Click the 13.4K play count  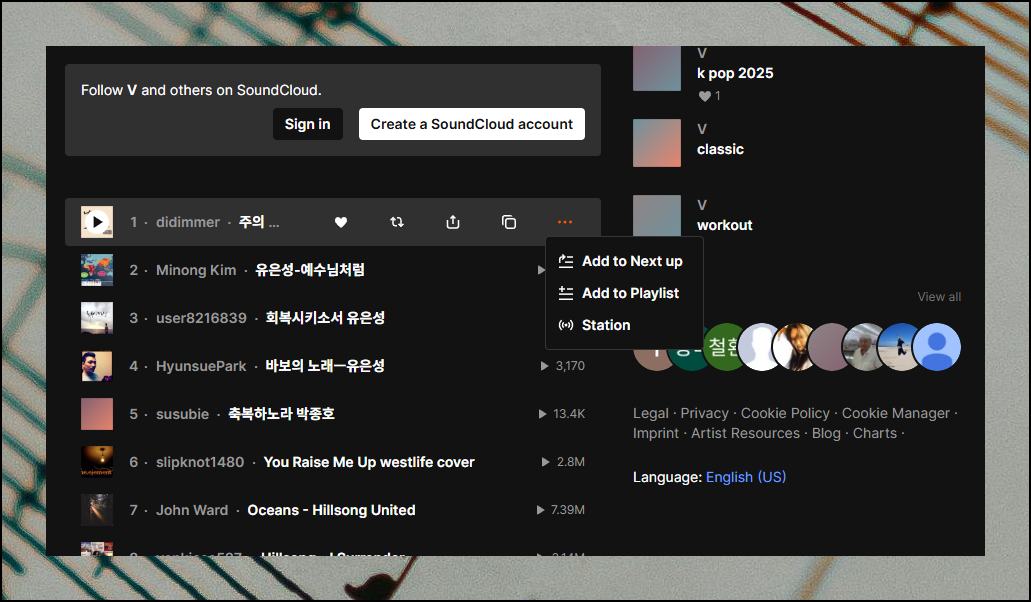coord(562,414)
